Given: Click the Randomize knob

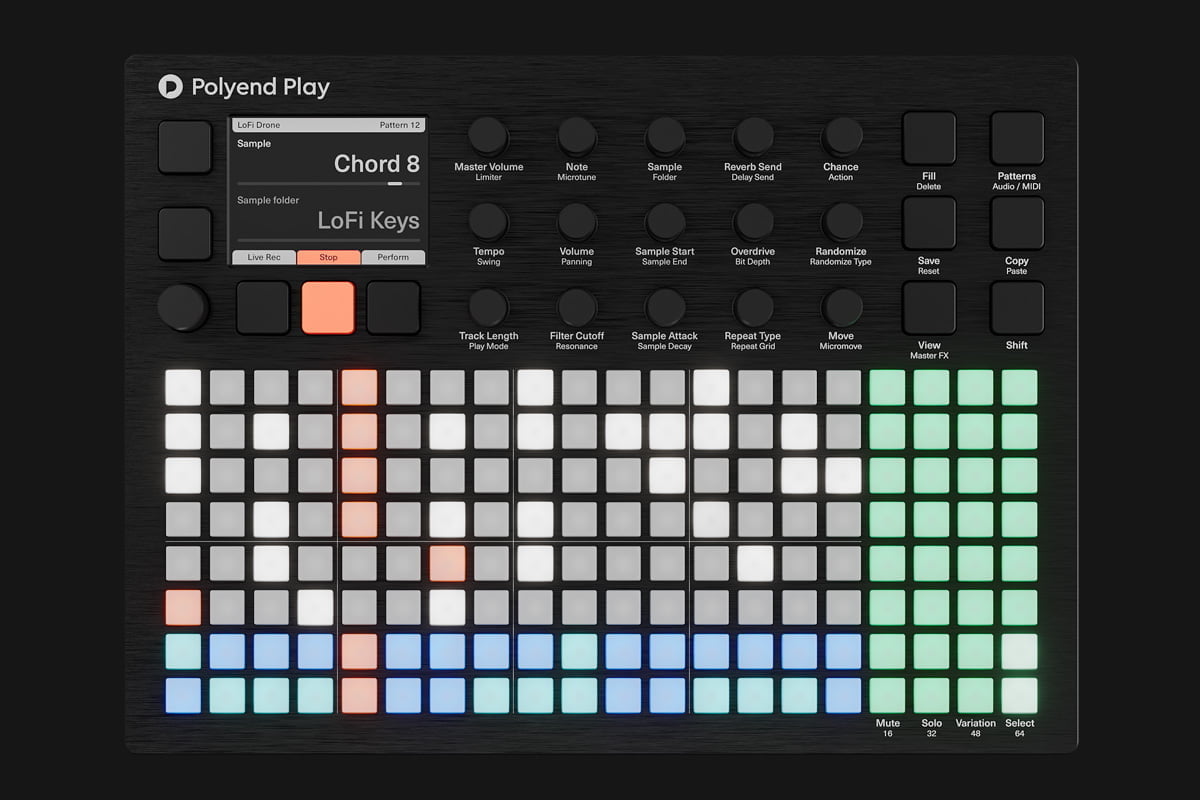Looking at the screenshot, I should click(x=842, y=221).
